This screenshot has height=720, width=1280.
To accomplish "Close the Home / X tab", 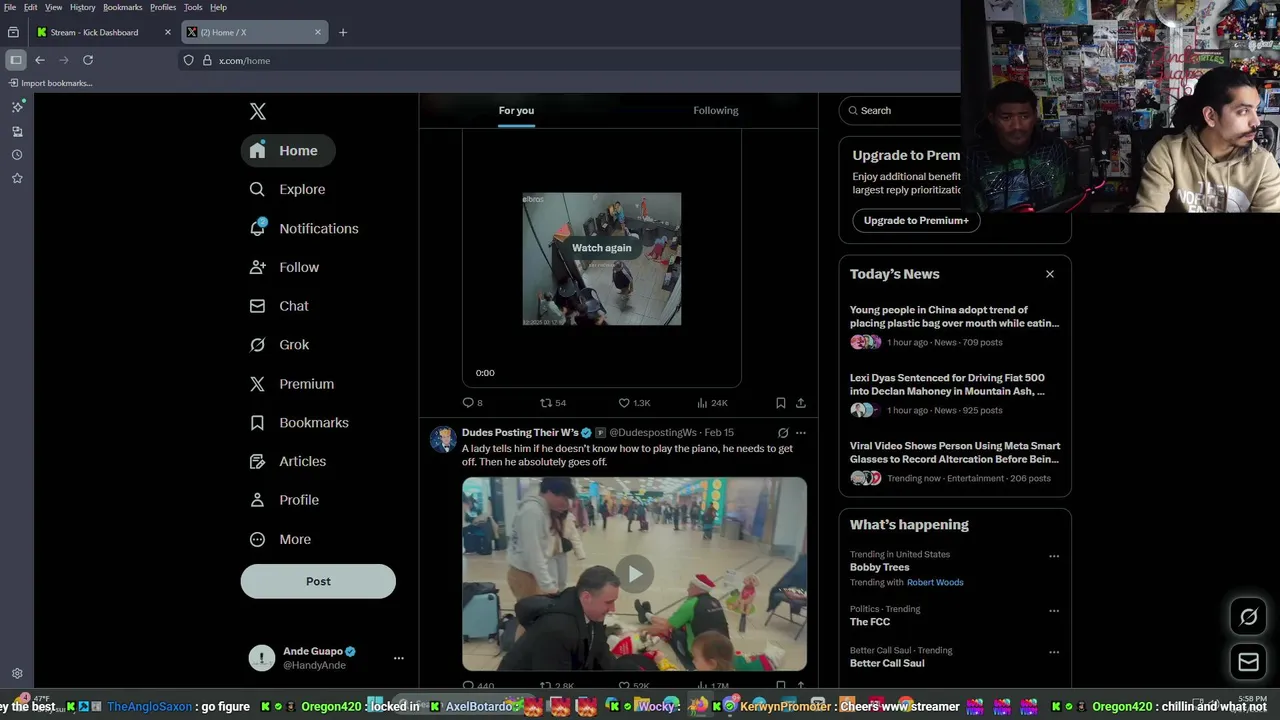I will click(318, 32).
